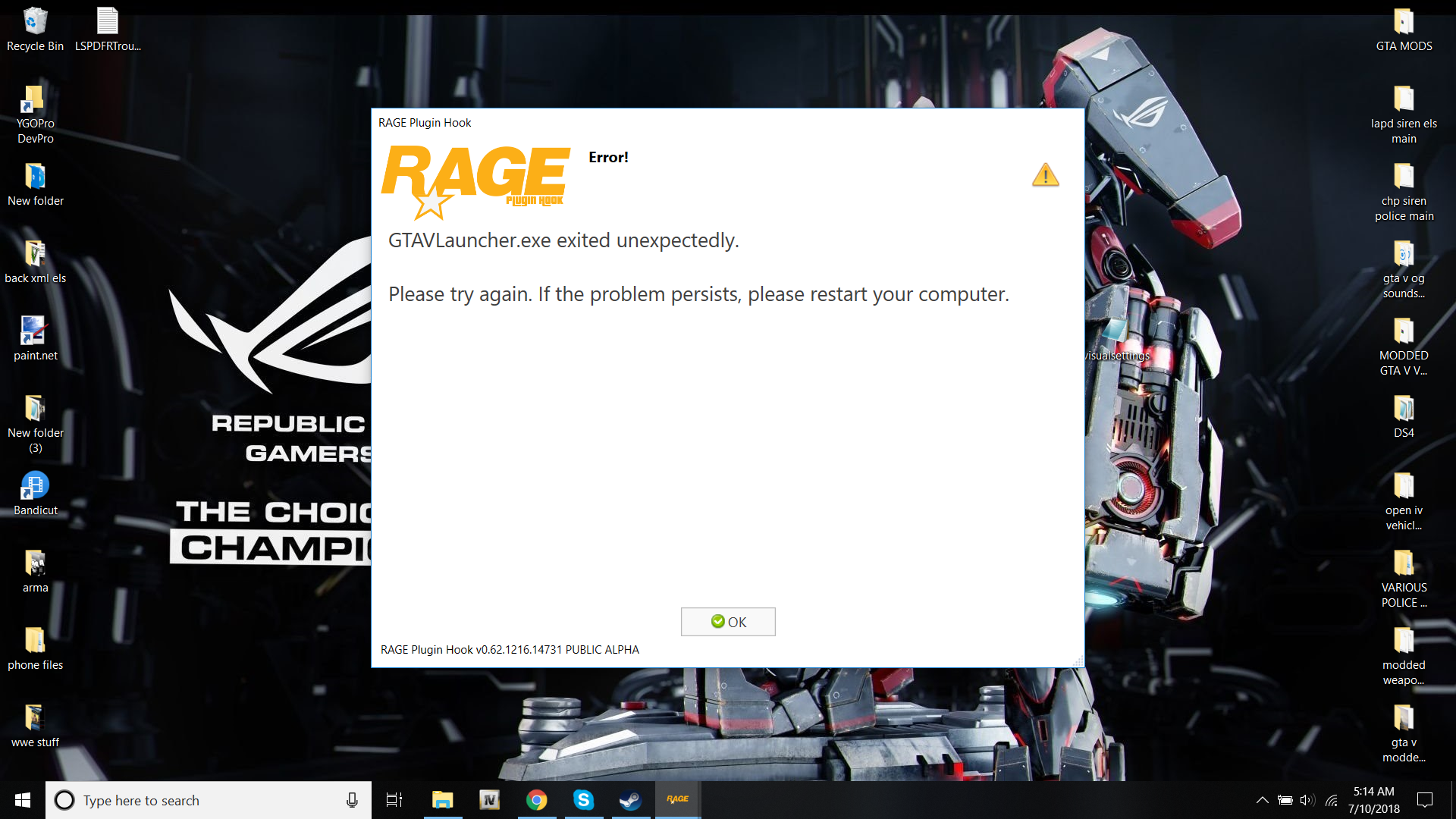
Task: Open the Action Center notifications icon
Action: click(x=1425, y=800)
